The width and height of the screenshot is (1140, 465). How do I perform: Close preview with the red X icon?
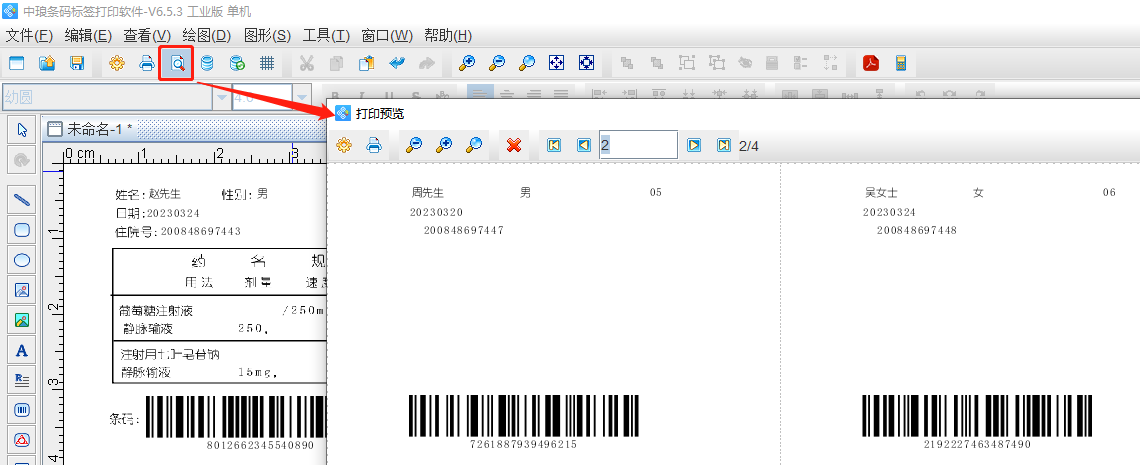point(514,145)
